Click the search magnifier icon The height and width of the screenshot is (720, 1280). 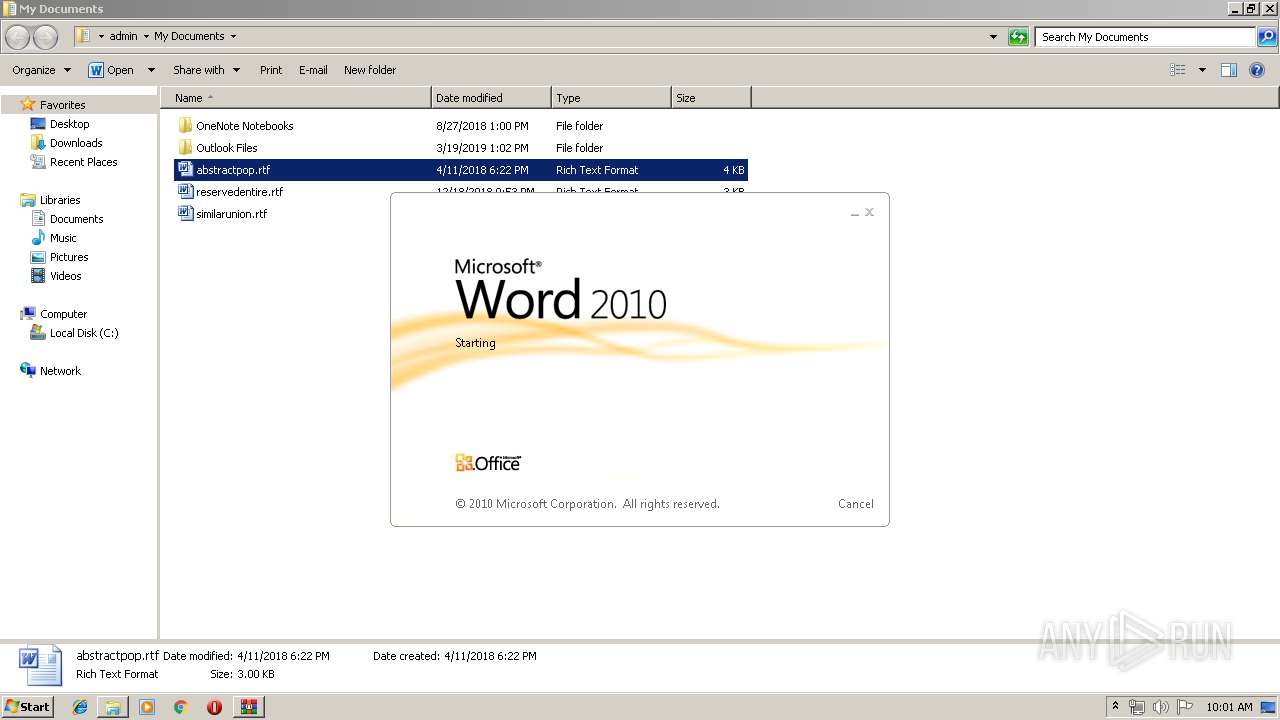[1266, 37]
